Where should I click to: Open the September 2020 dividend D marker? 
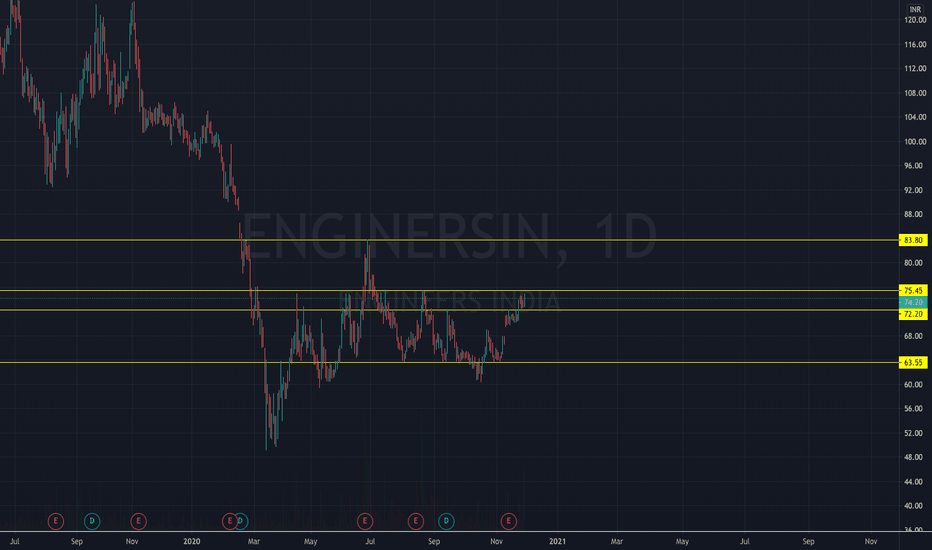click(x=446, y=521)
